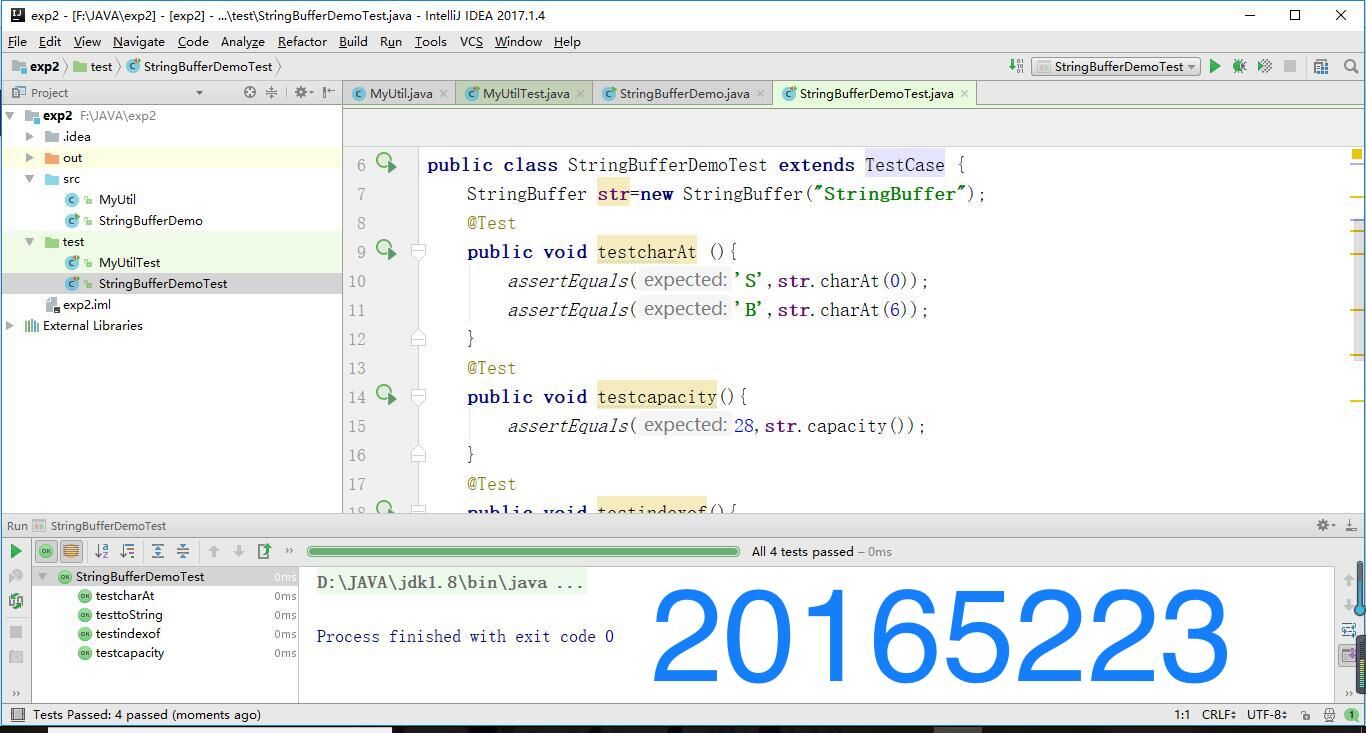Switch to MyUtil.java tab
This screenshot has height=733, width=1366.
[x=400, y=93]
